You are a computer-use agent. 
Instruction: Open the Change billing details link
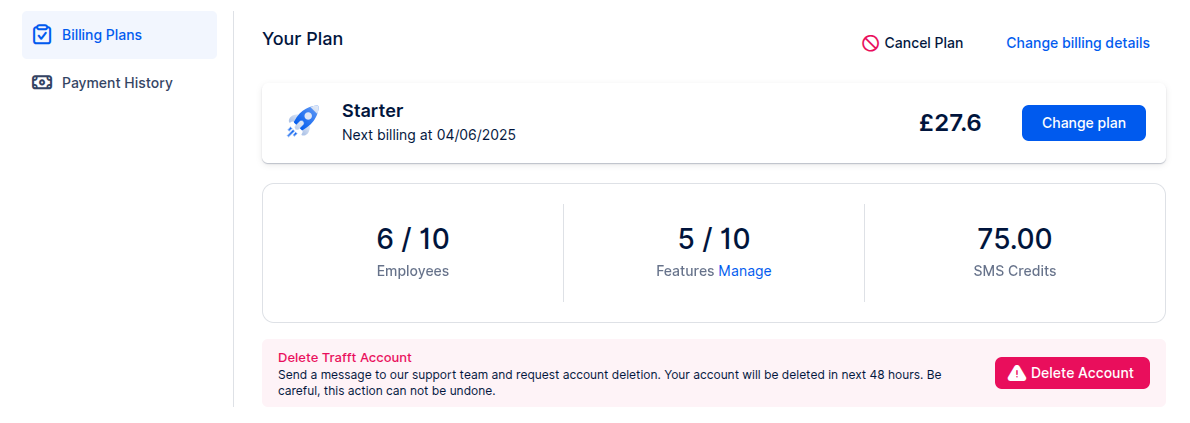(x=1078, y=43)
